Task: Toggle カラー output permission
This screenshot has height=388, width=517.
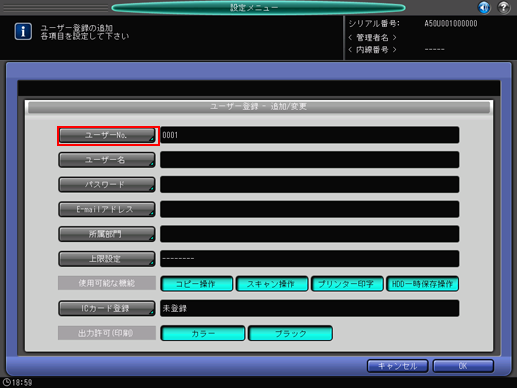Action: tap(203, 333)
